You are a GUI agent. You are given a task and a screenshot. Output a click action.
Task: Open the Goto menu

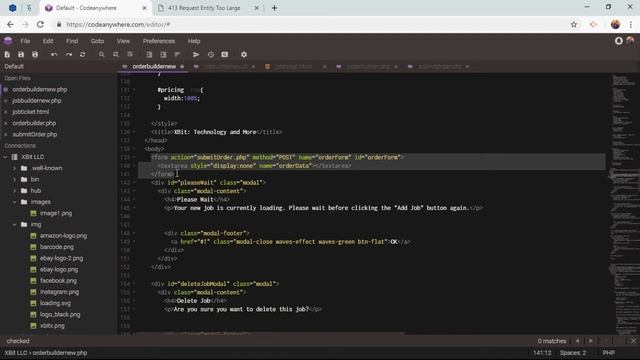pos(97,41)
